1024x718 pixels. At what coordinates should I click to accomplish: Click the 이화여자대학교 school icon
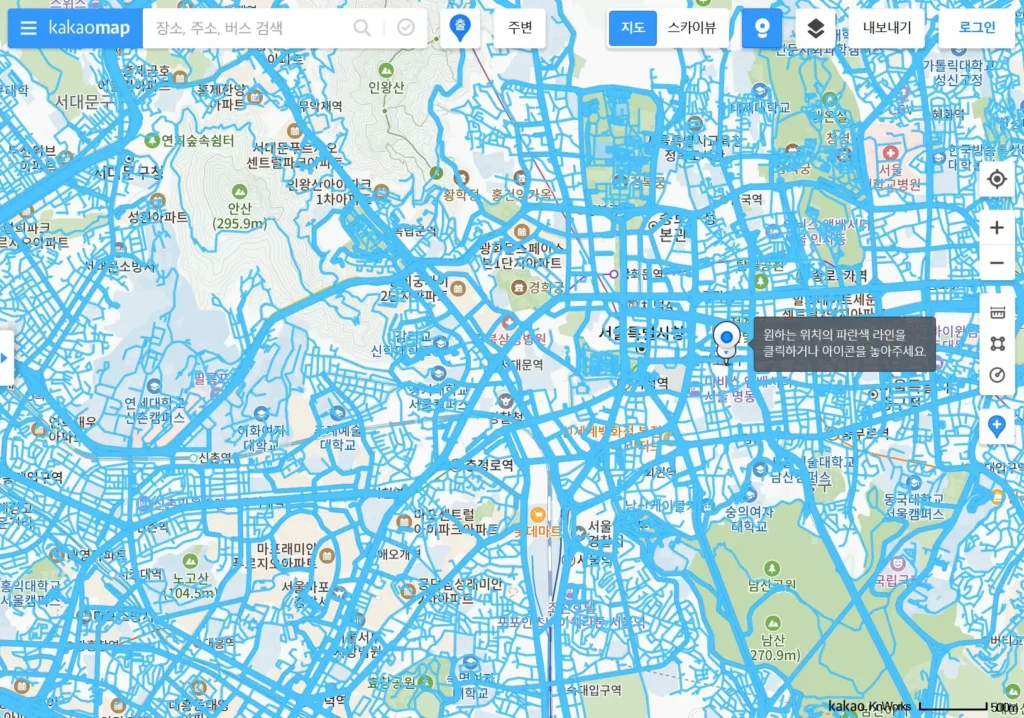pyautogui.click(x=262, y=414)
